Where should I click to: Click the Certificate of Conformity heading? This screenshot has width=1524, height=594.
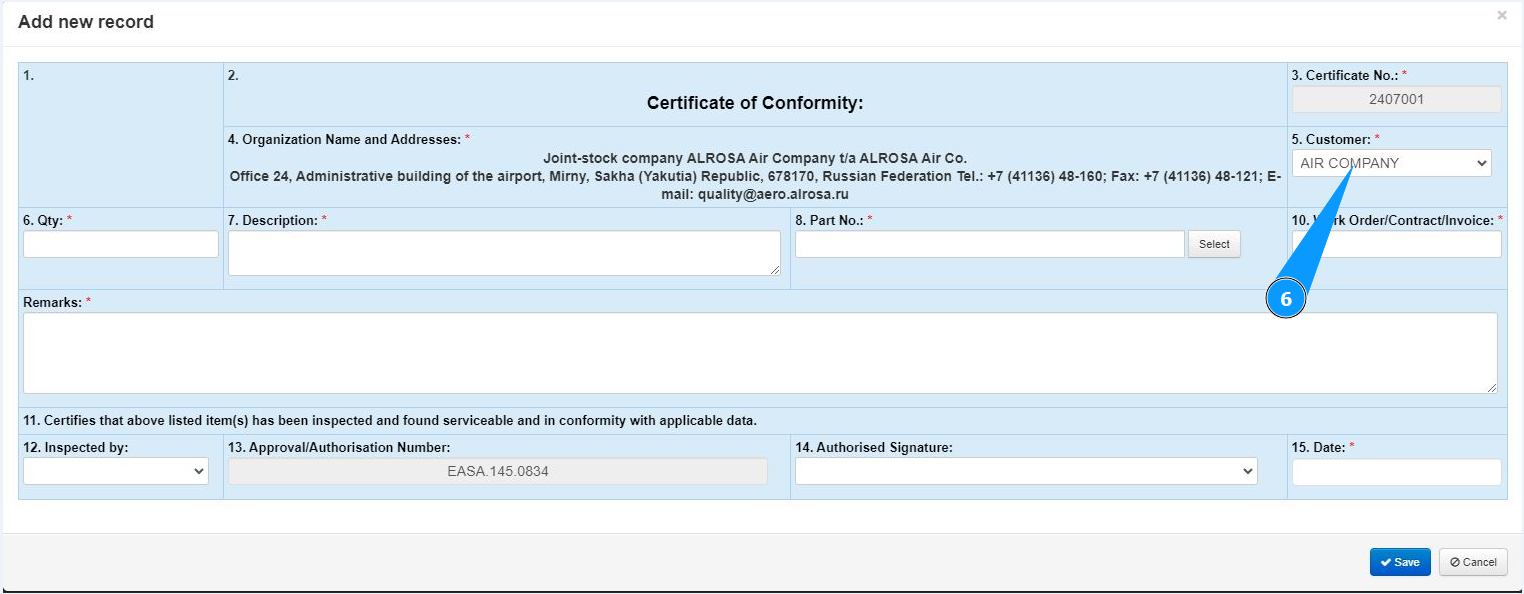pos(755,103)
